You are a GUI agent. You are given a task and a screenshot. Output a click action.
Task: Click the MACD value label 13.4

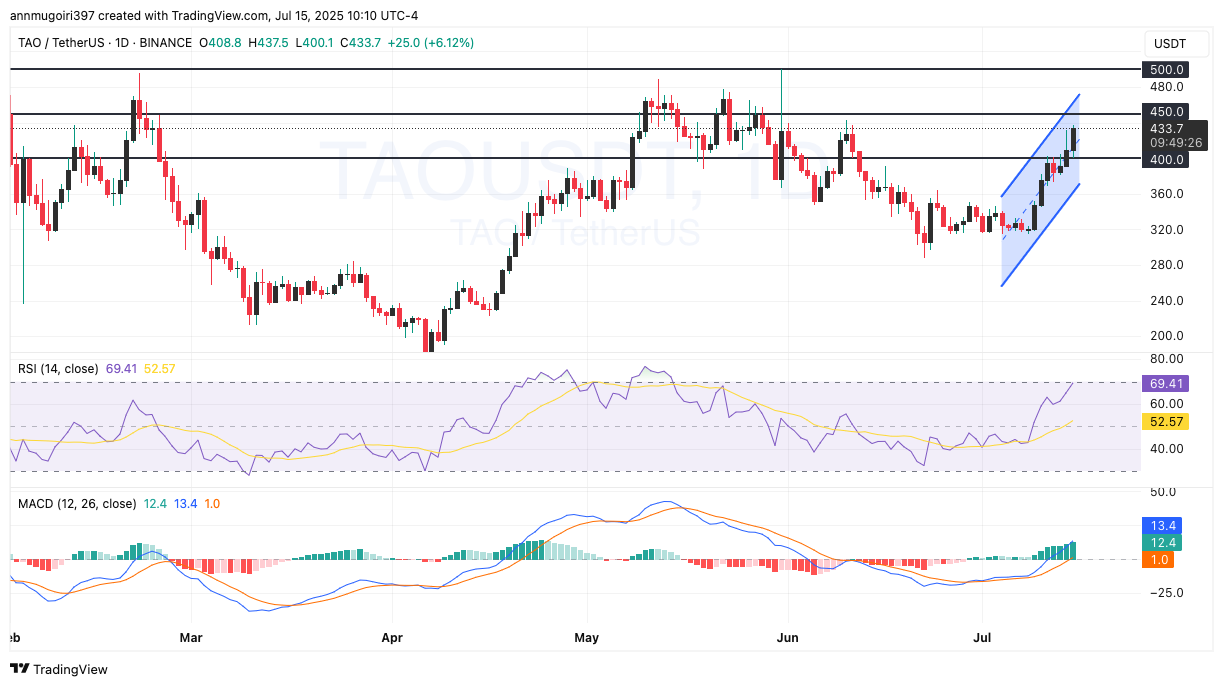[x=1162, y=525]
